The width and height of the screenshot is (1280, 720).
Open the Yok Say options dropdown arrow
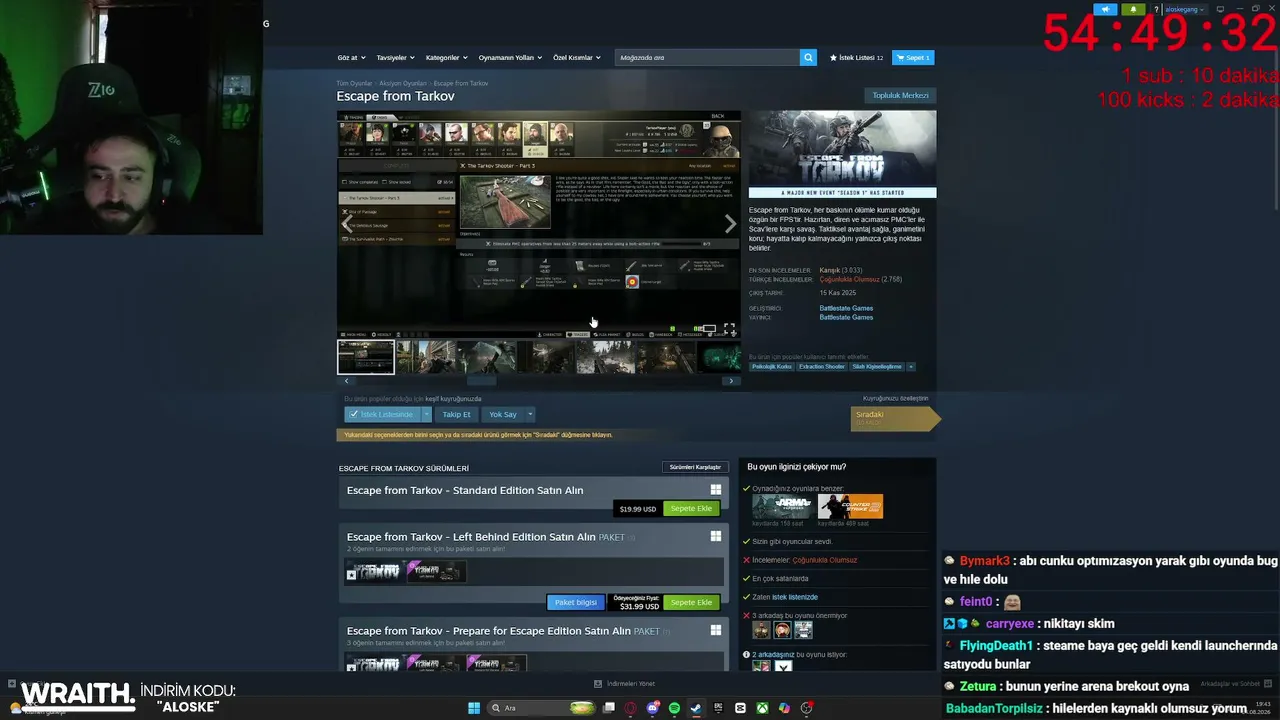[x=530, y=414]
